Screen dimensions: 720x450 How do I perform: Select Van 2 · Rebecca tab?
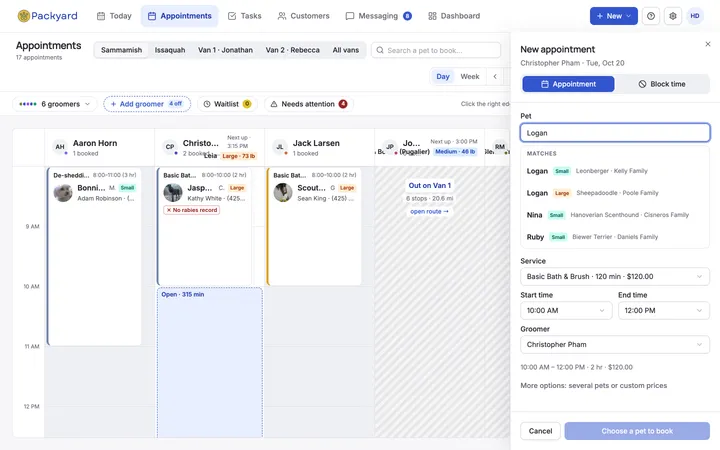click(x=292, y=50)
